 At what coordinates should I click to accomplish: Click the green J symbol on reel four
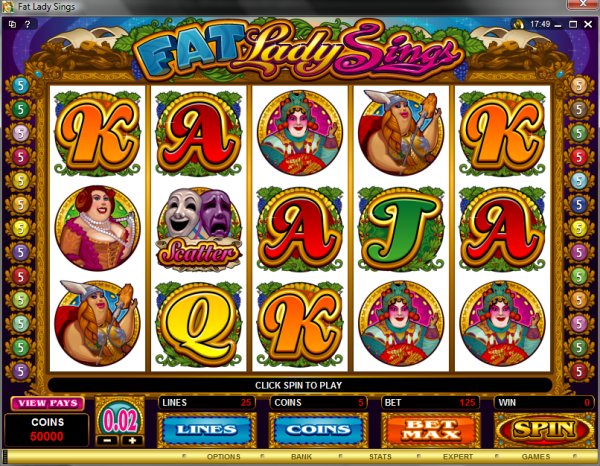[x=401, y=228]
